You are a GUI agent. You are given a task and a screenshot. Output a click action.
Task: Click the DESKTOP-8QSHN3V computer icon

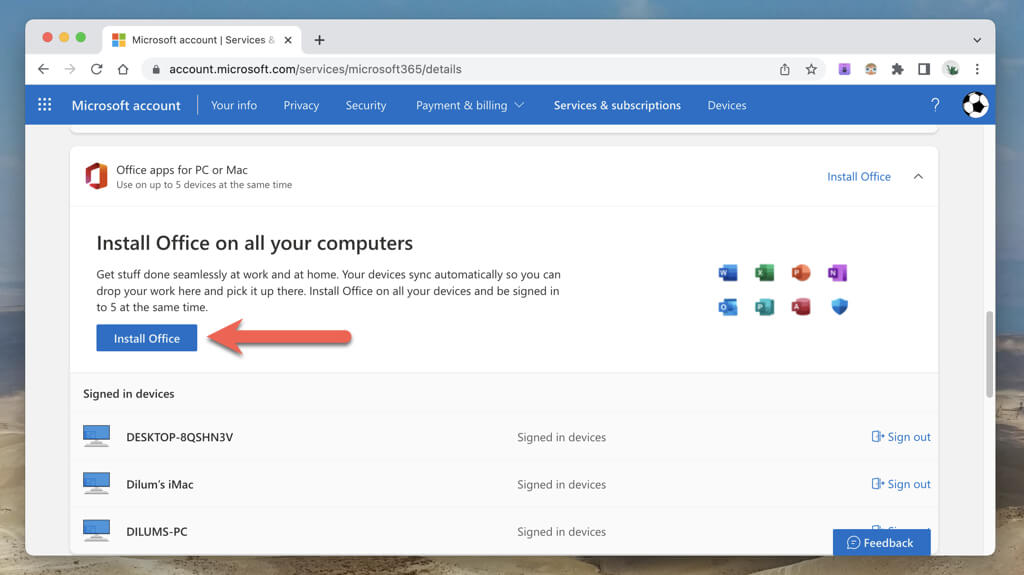coord(96,436)
